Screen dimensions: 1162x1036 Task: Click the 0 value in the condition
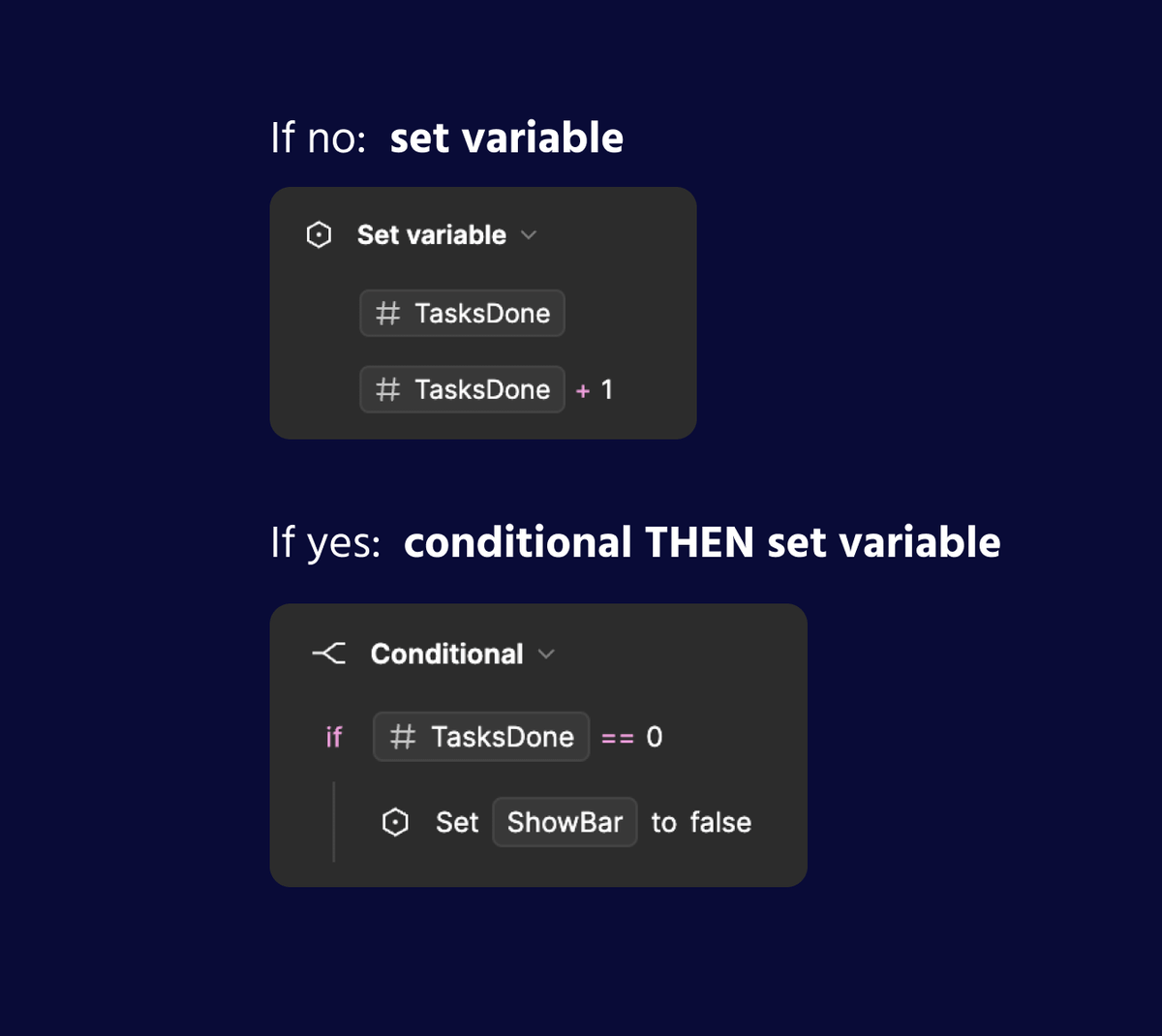click(655, 737)
